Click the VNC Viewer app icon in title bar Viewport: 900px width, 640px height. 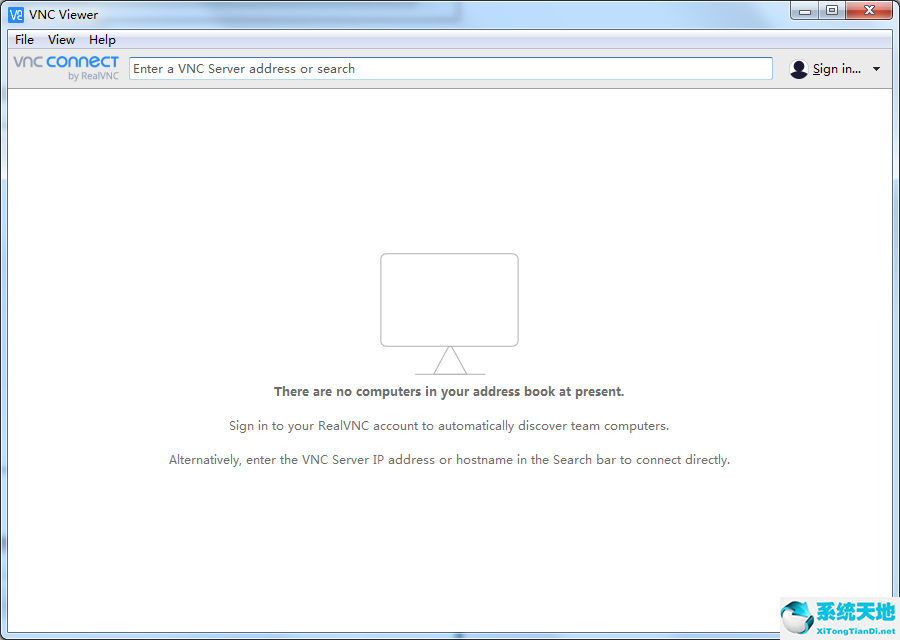pyautogui.click(x=16, y=14)
